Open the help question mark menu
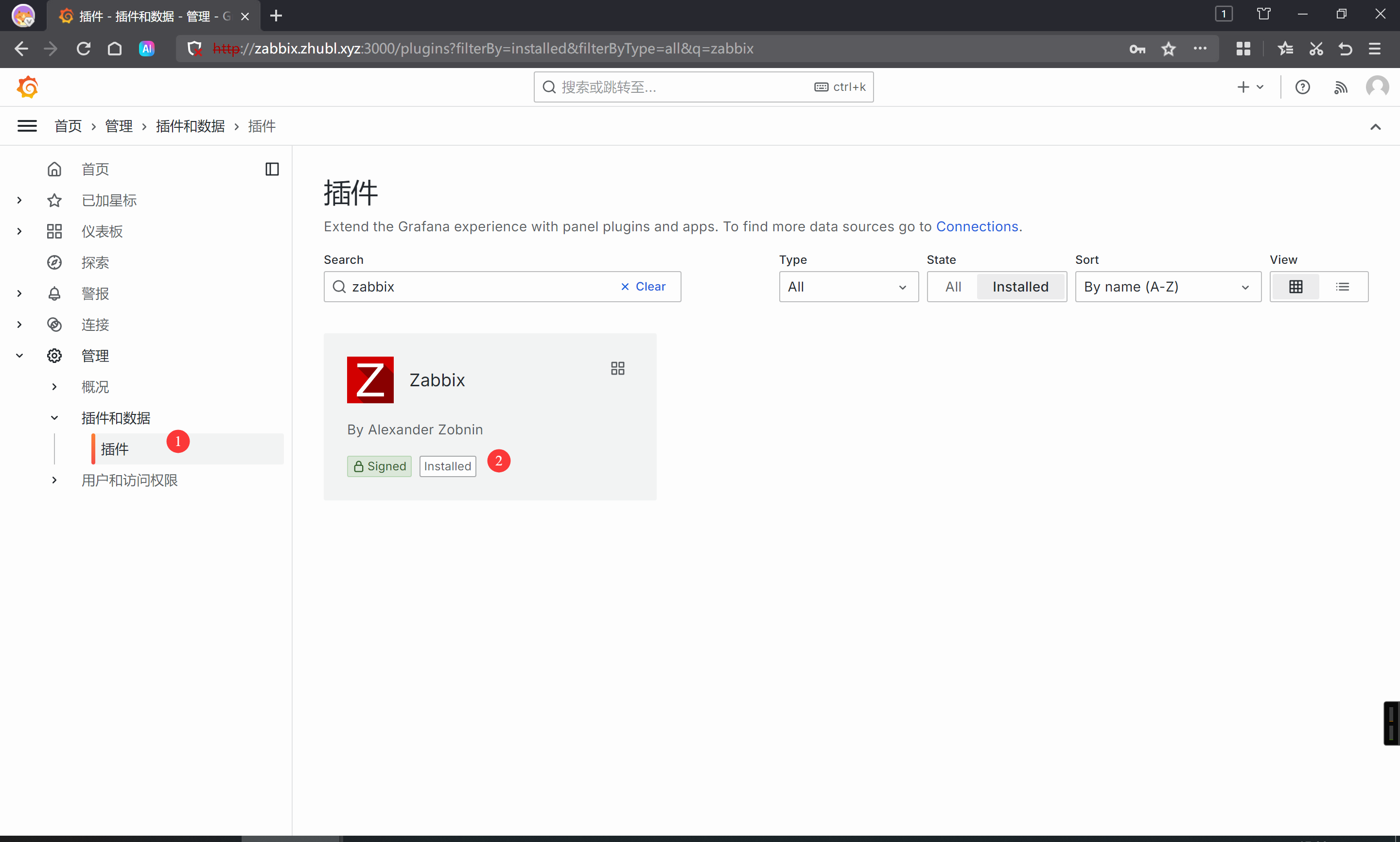Screen dimensions: 1400x842 pyautogui.click(x=1302, y=87)
